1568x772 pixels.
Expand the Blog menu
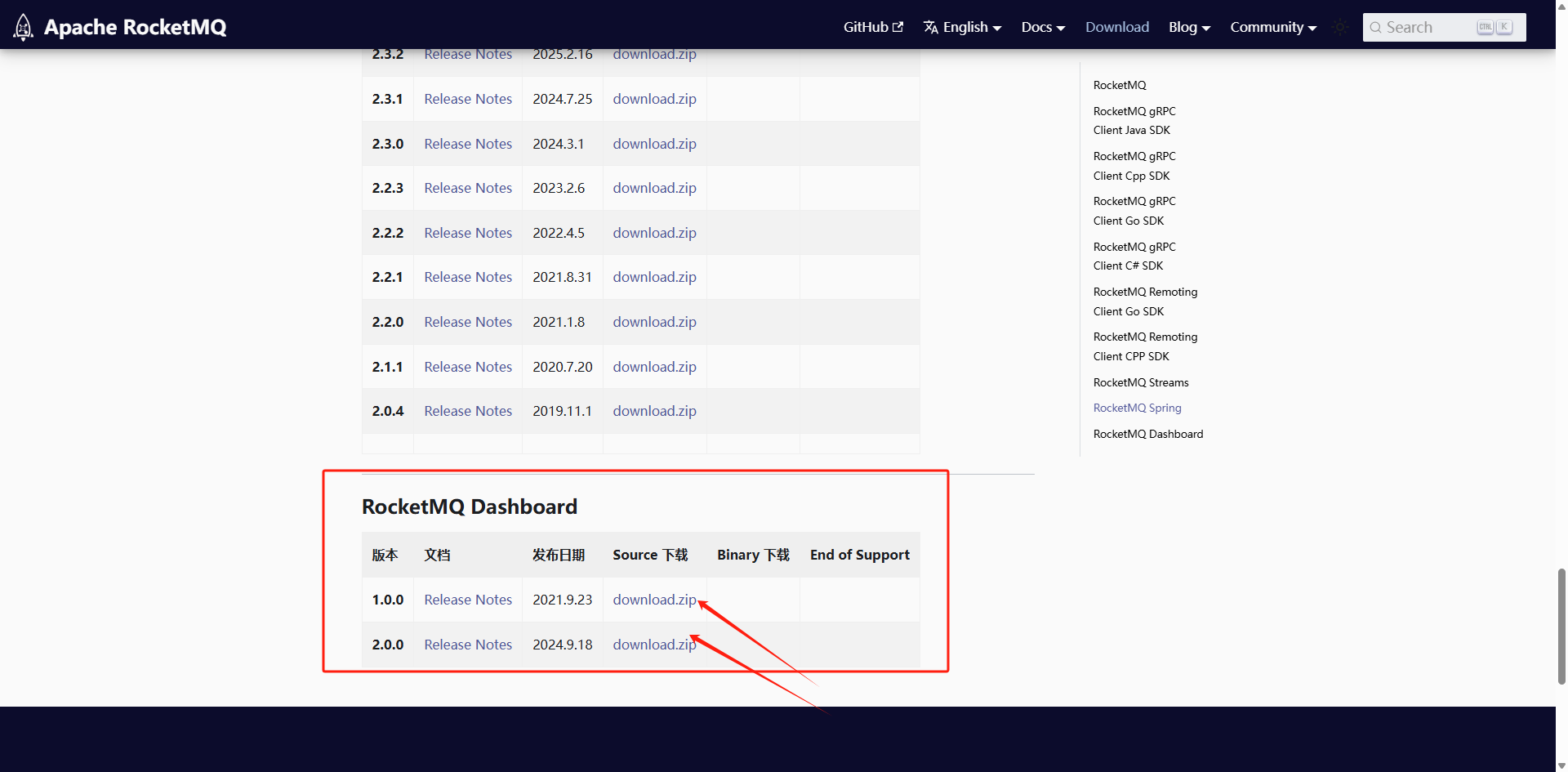1189,27
